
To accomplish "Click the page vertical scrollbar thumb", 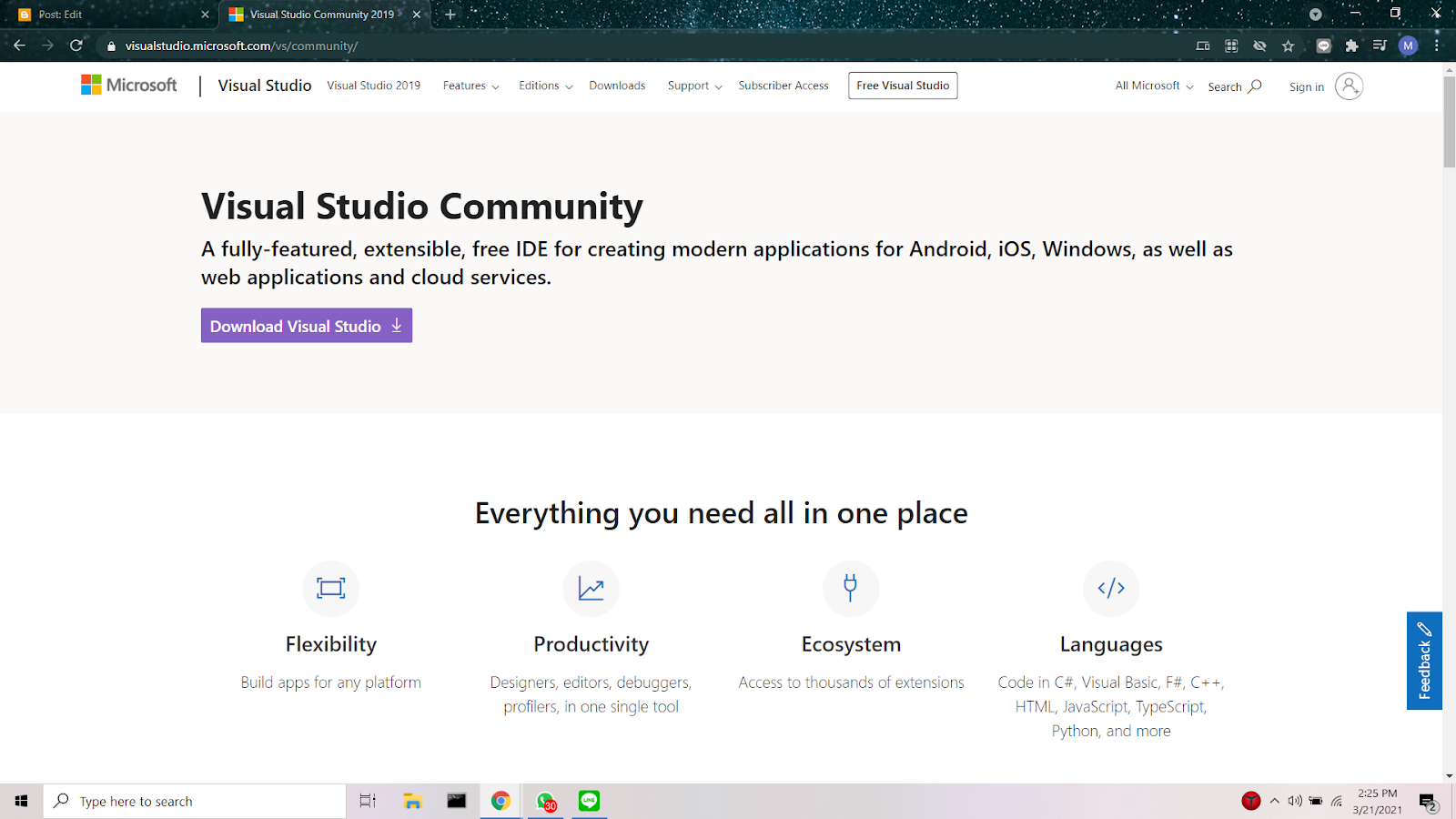I will (x=1449, y=122).
